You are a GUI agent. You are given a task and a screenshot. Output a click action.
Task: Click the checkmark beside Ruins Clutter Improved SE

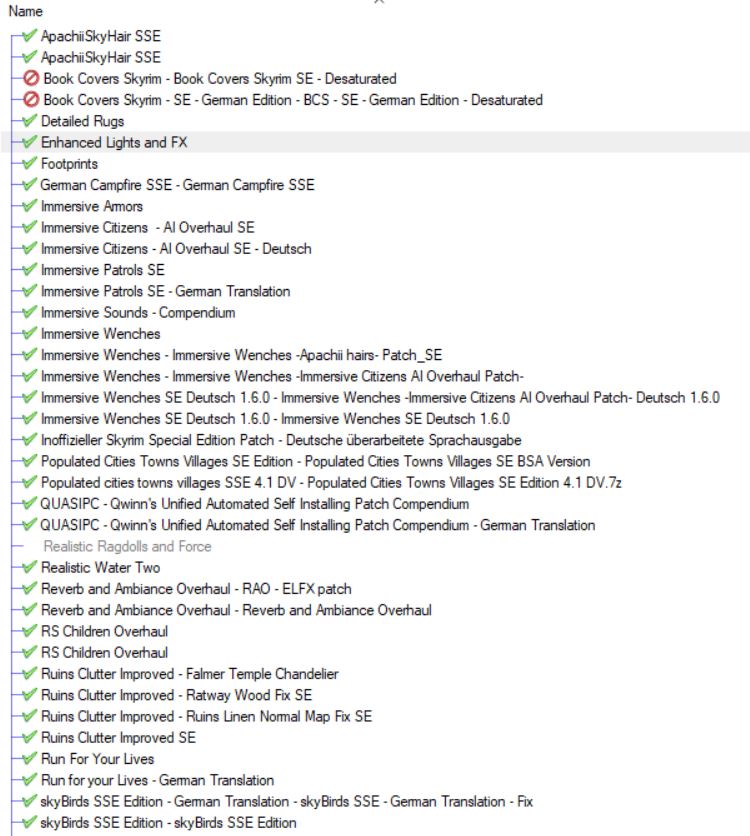(x=30, y=737)
